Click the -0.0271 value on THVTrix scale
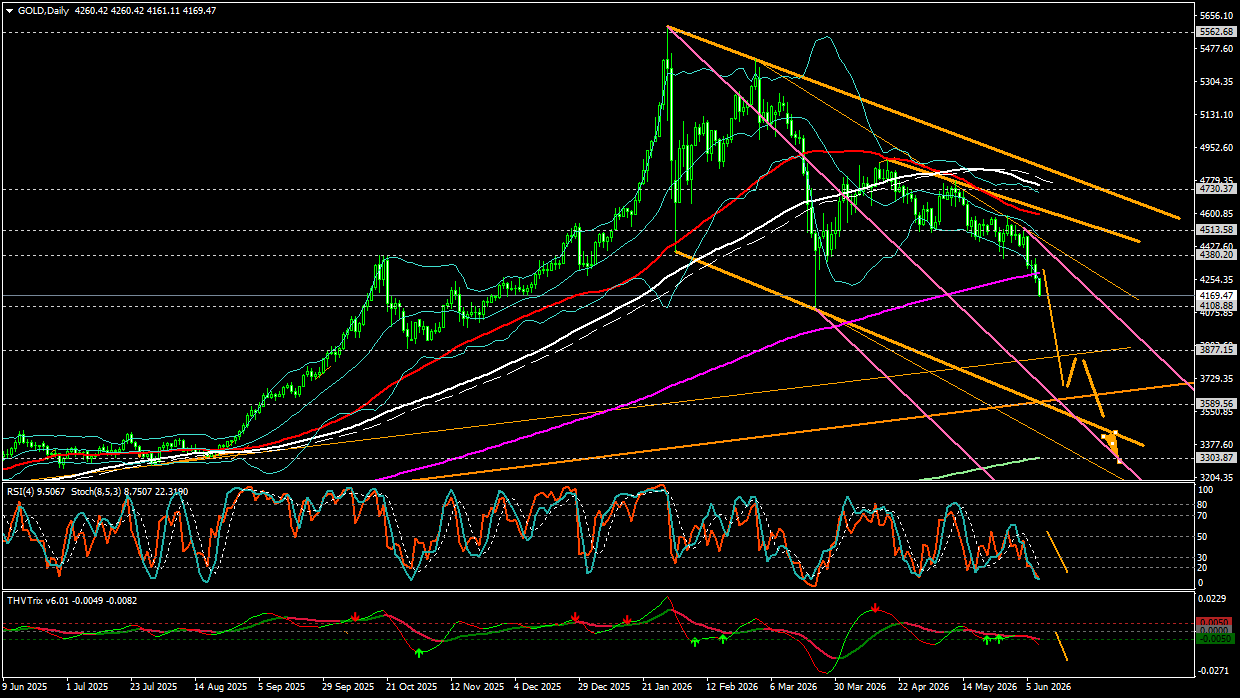Screen dimensions: 1240x698 pyautogui.click(x=1214, y=671)
